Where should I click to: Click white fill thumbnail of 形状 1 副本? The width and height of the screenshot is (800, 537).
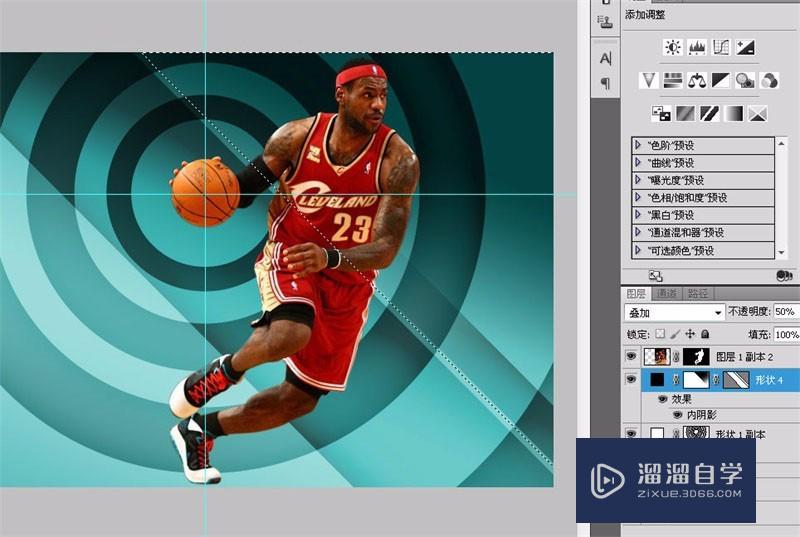pos(658,433)
